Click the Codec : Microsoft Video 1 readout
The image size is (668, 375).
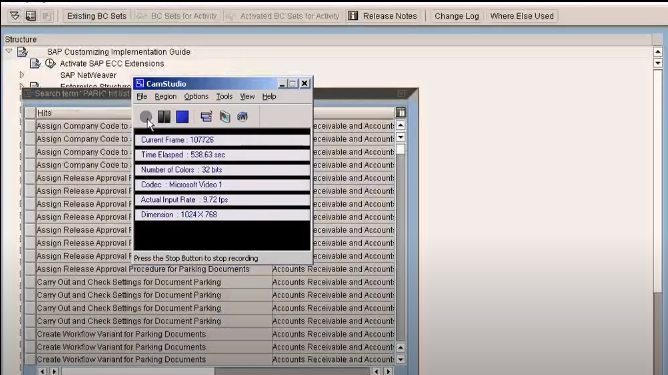[x=222, y=185]
